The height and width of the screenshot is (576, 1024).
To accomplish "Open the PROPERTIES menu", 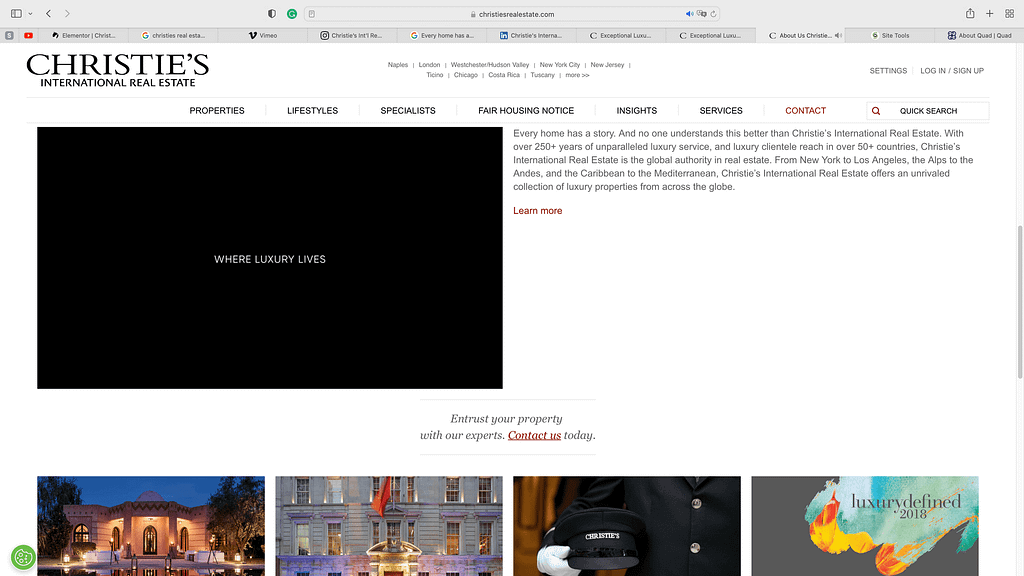I will coord(217,111).
